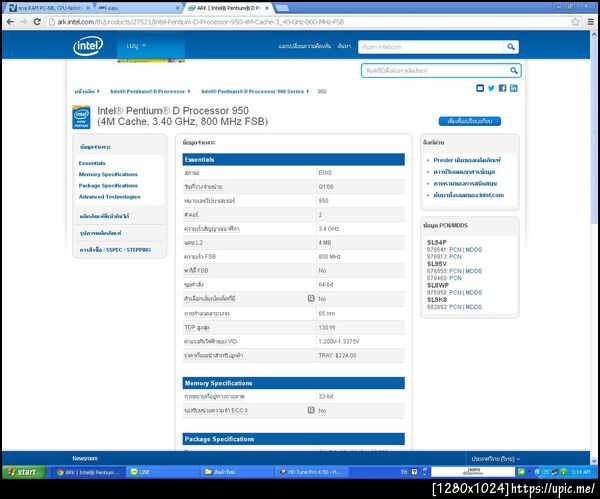Jump to Advanced Technologies in the sidebar
This screenshot has height=499, width=600.
[109, 197]
